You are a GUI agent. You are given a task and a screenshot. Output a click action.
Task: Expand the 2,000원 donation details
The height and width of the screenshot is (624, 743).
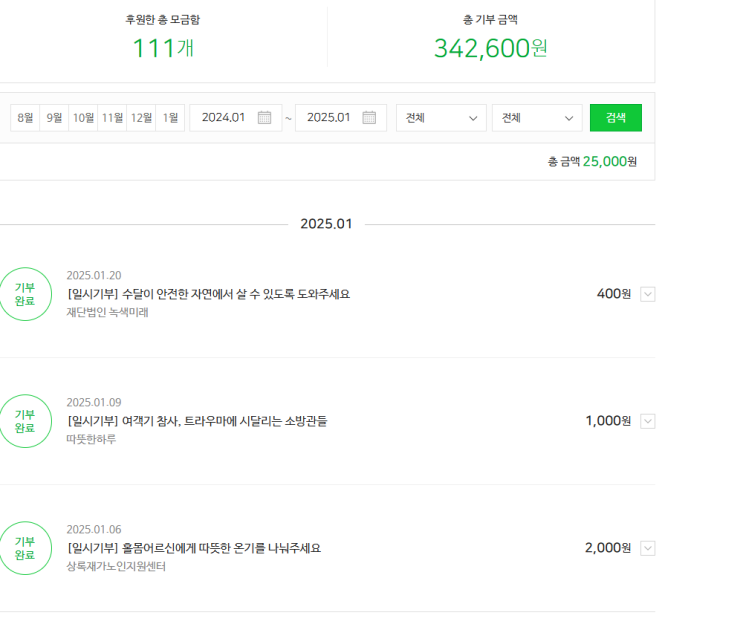pos(647,548)
